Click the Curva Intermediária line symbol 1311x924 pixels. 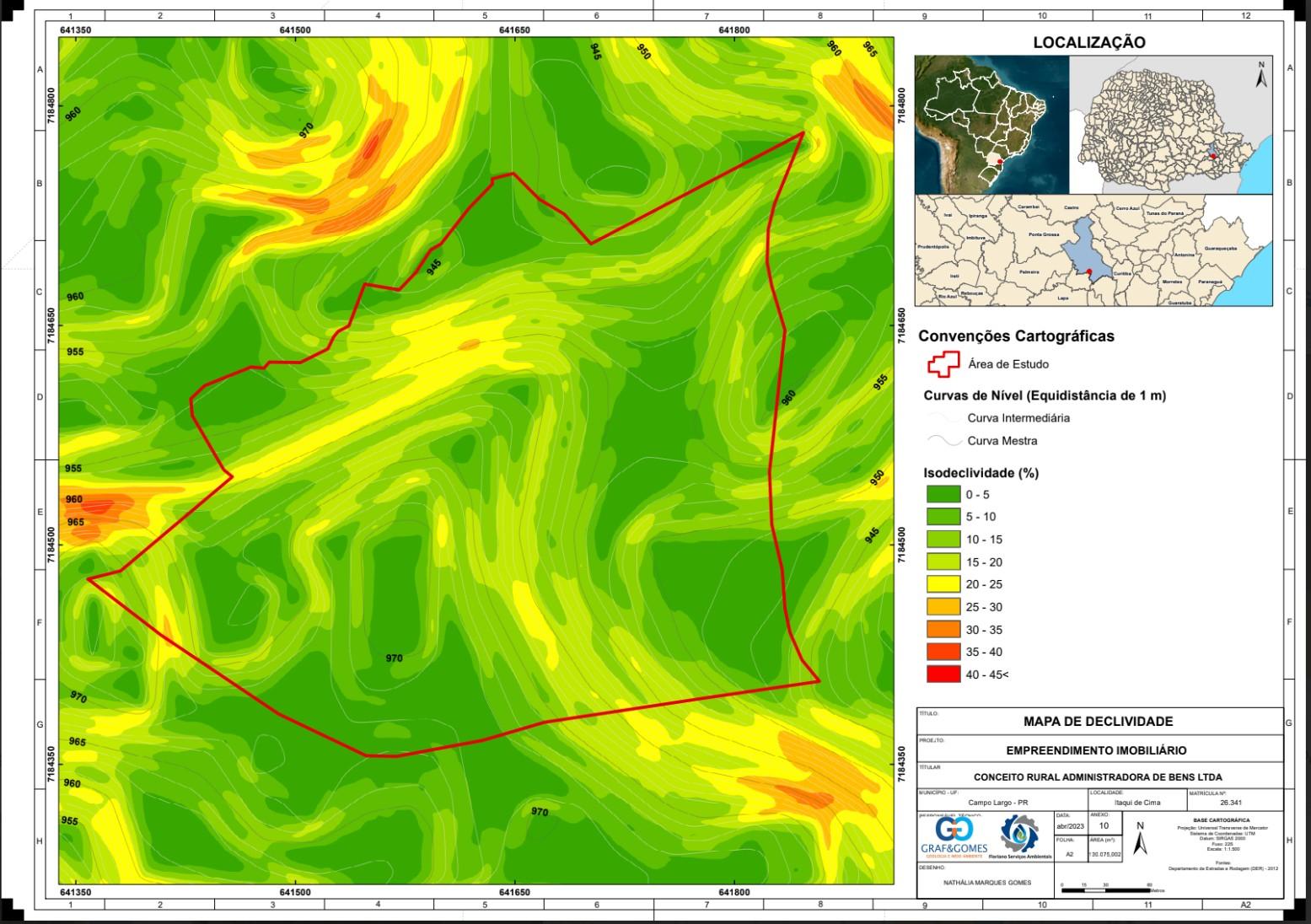943,418
